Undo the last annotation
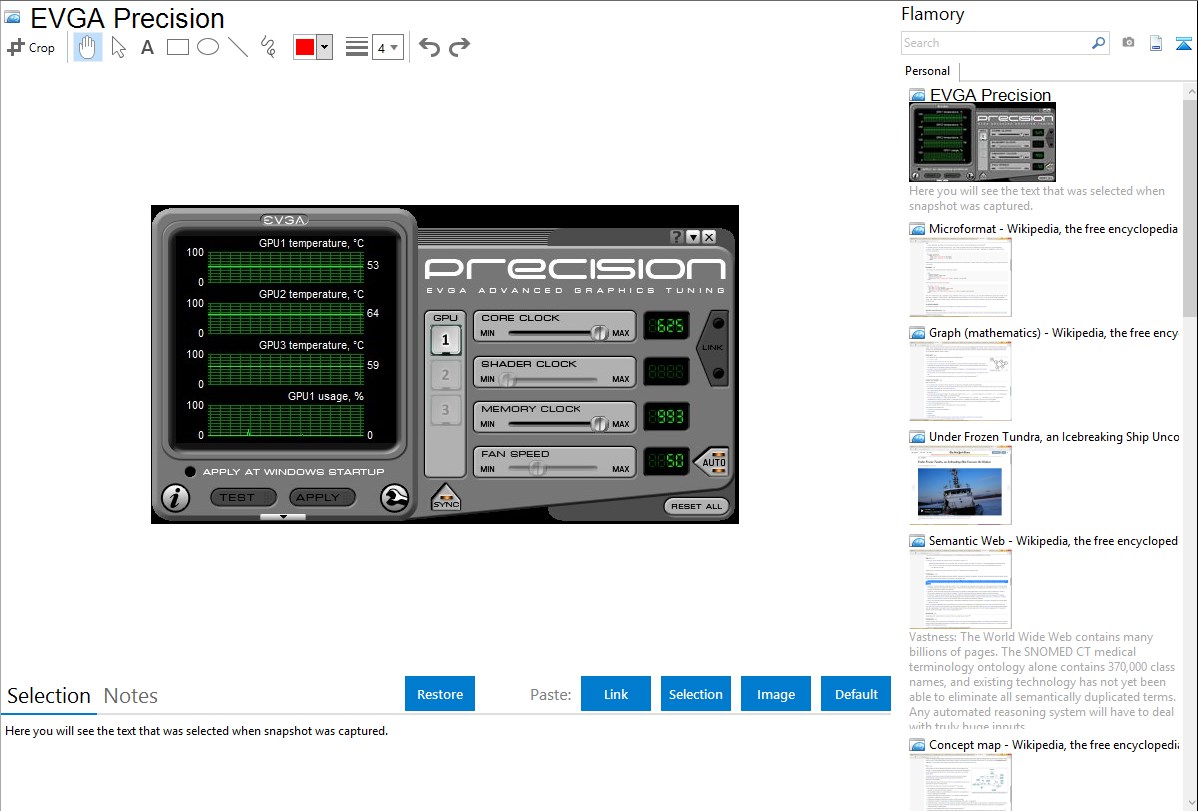The image size is (1198, 811). pyautogui.click(x=429, y=47)
